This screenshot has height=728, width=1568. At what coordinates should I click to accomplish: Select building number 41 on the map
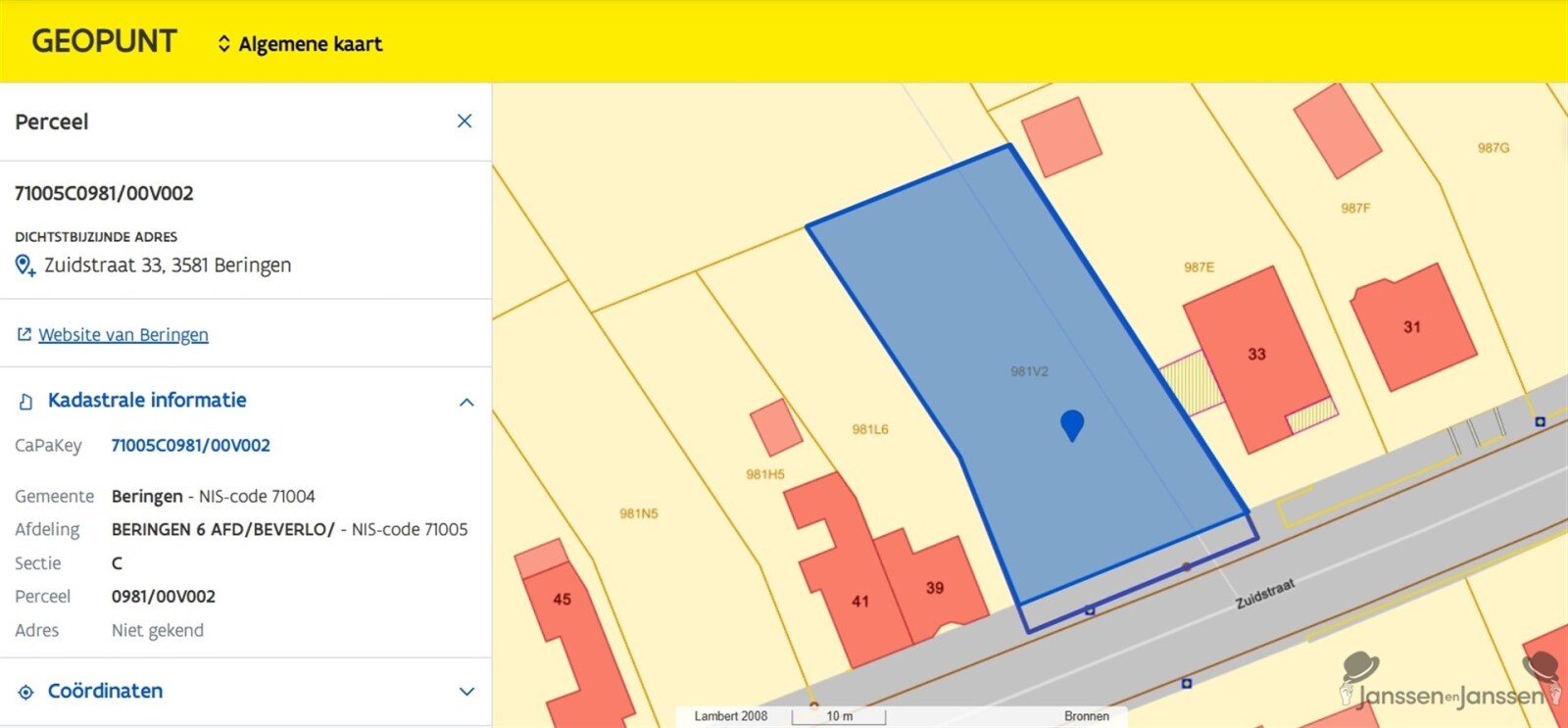point(860,602)
